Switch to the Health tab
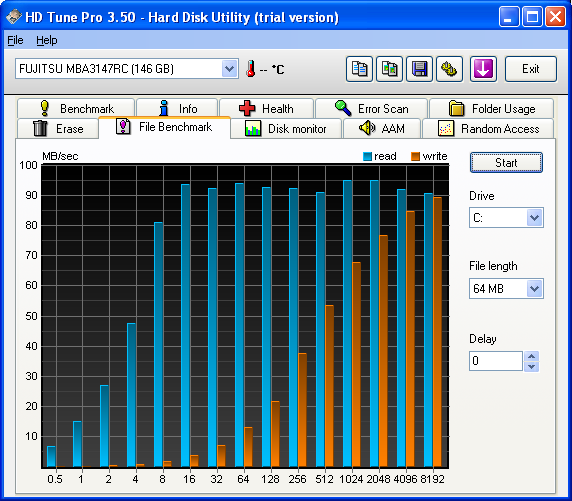 point(266,108)
